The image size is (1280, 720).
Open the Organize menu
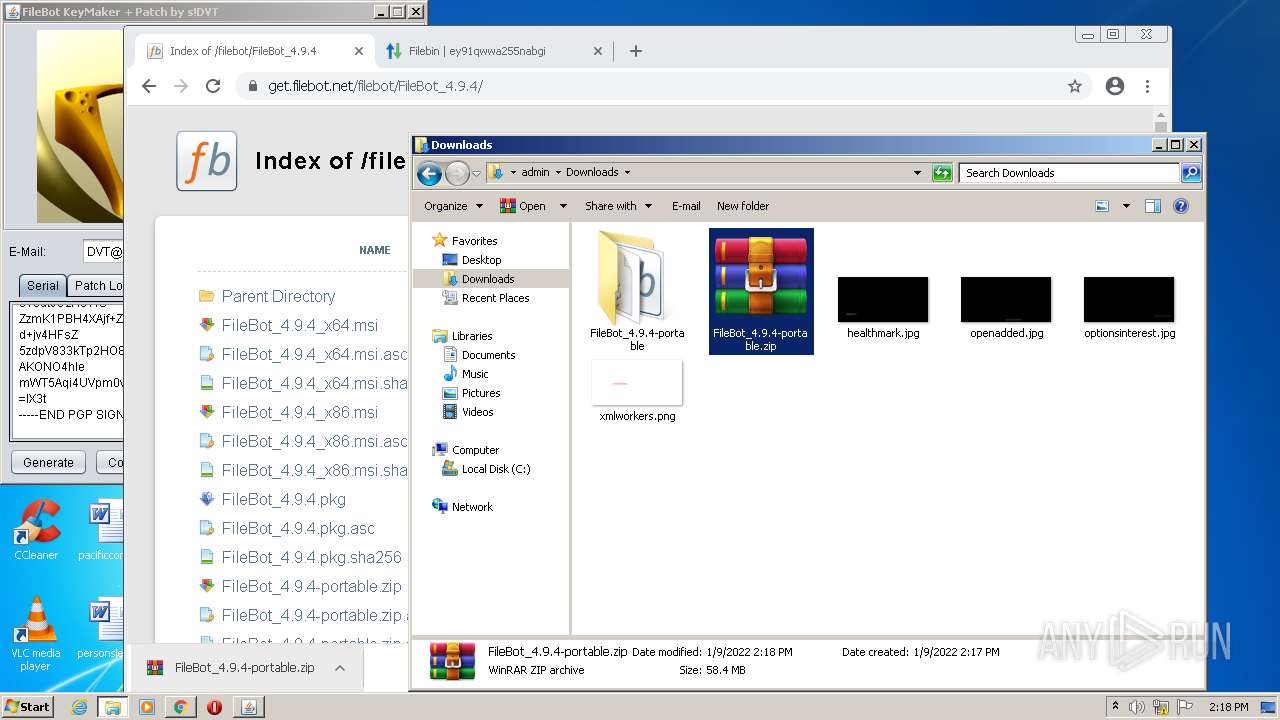point(453,206)
